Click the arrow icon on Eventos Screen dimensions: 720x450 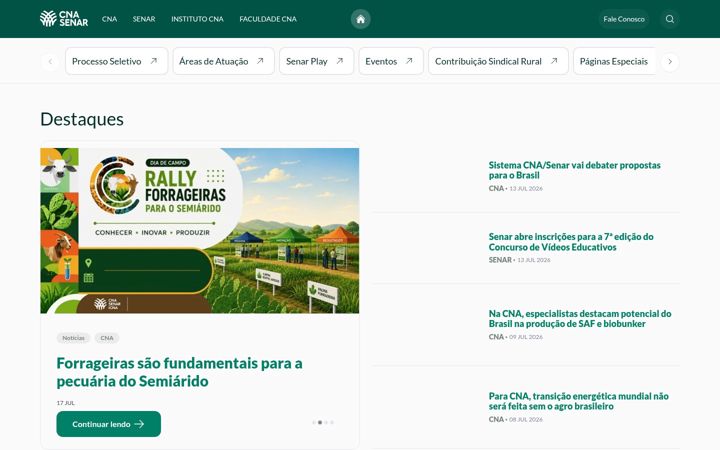(x=409, y=61)
